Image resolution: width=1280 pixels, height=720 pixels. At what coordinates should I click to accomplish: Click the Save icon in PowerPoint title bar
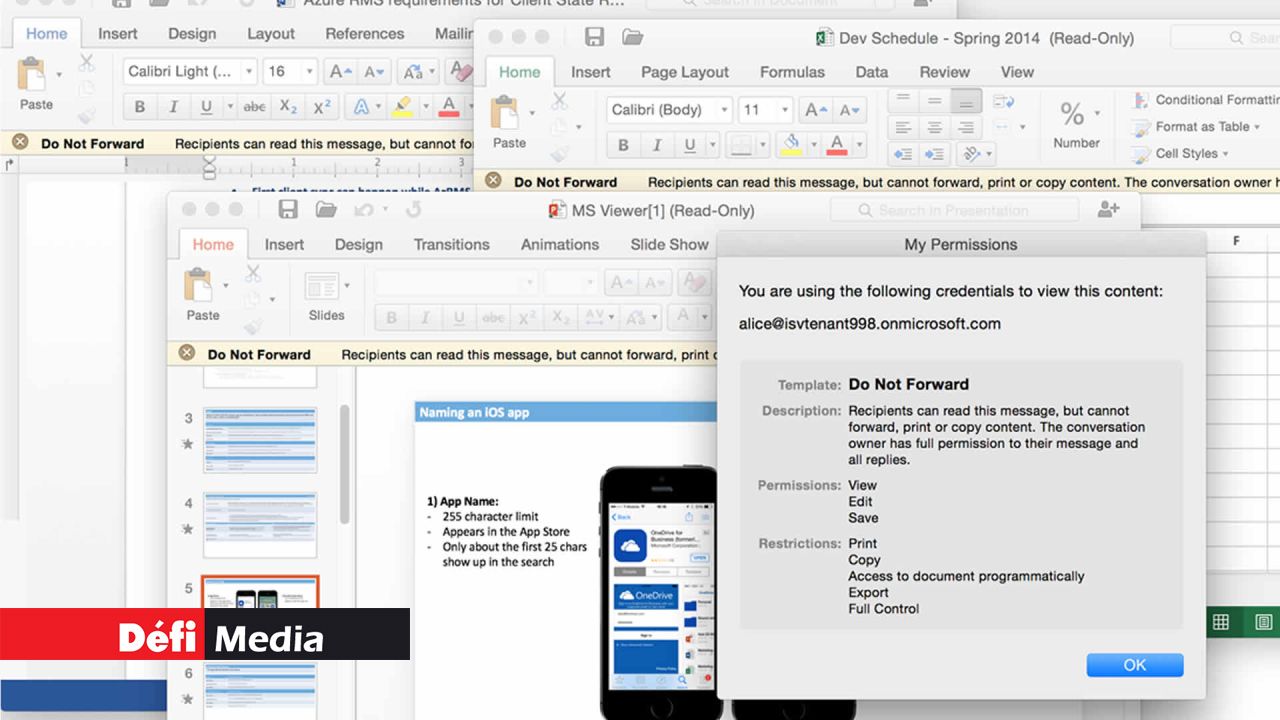(288, 210)
